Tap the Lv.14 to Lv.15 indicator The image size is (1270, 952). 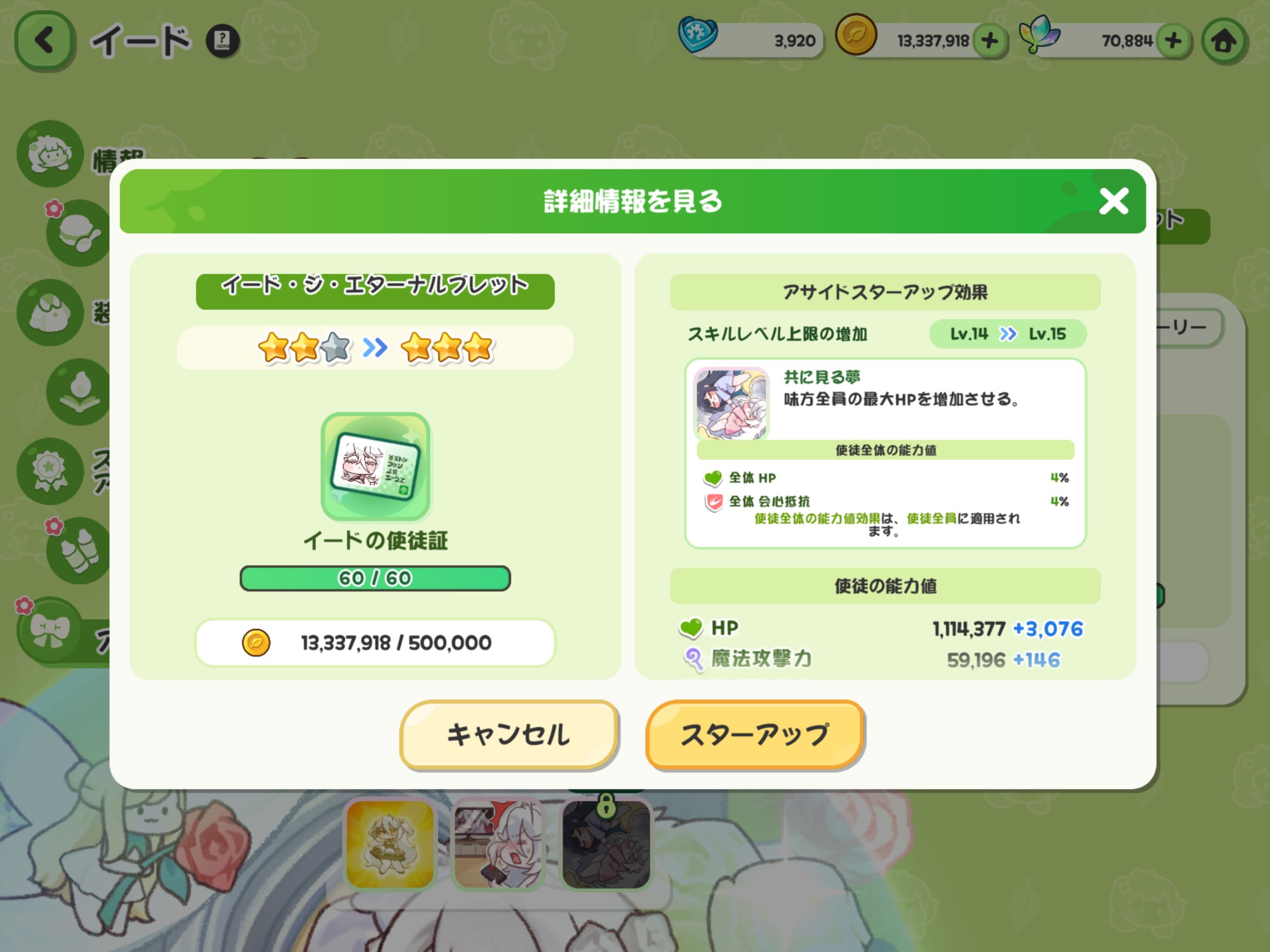[1008, 334]
